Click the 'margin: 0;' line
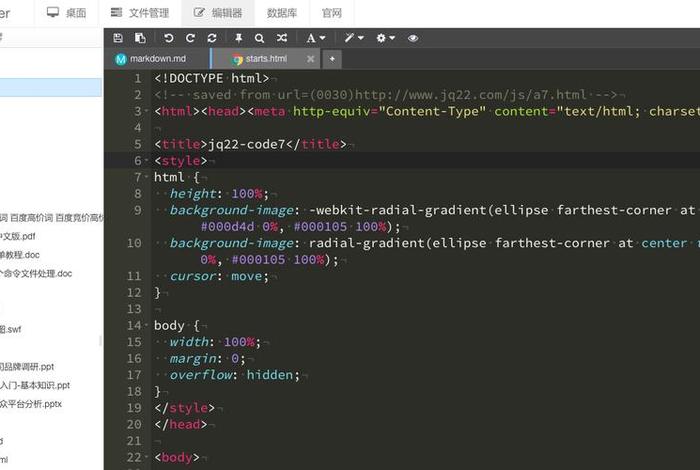The width and height of the screenshot is (700, 470). pyautogui.click(x=207, y=358)
